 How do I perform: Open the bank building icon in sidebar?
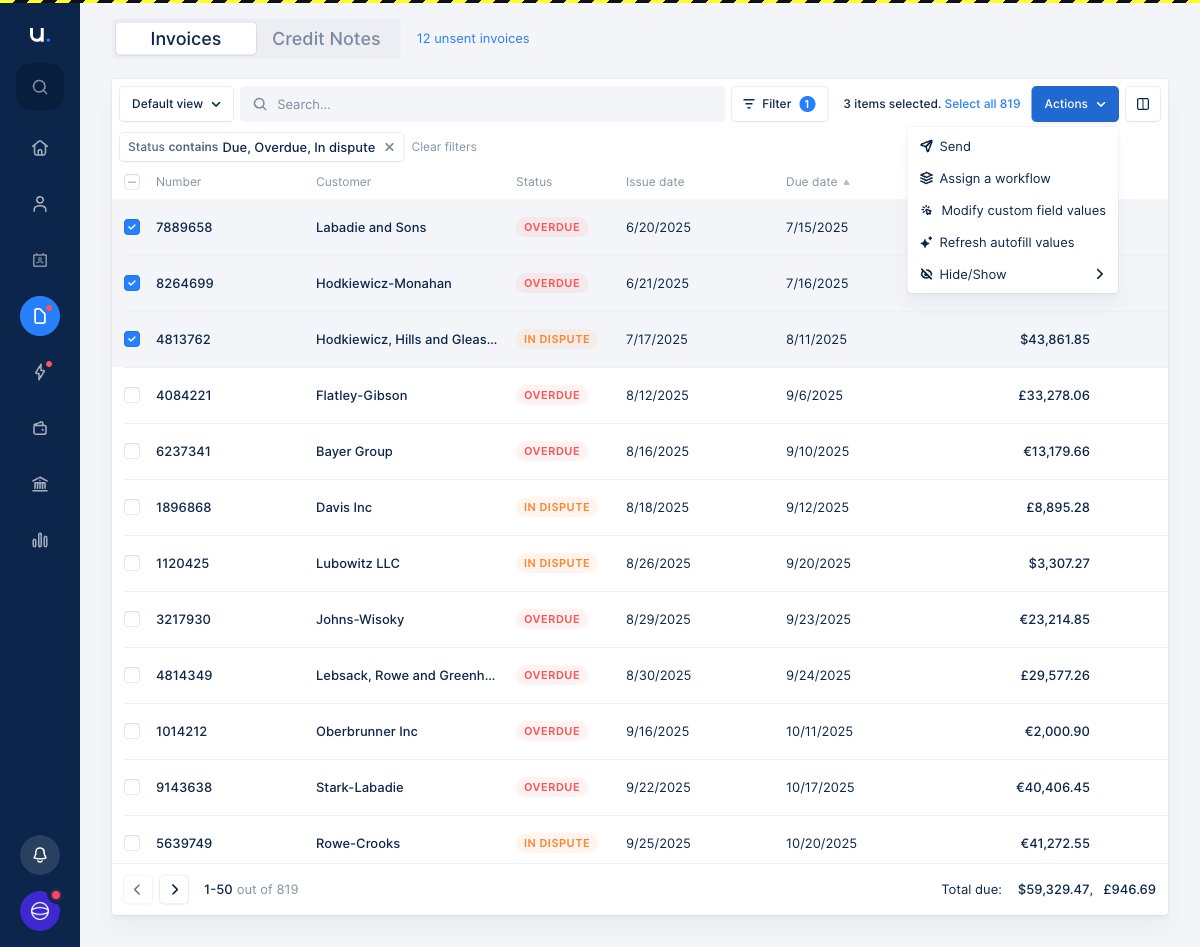pos(40,484)
